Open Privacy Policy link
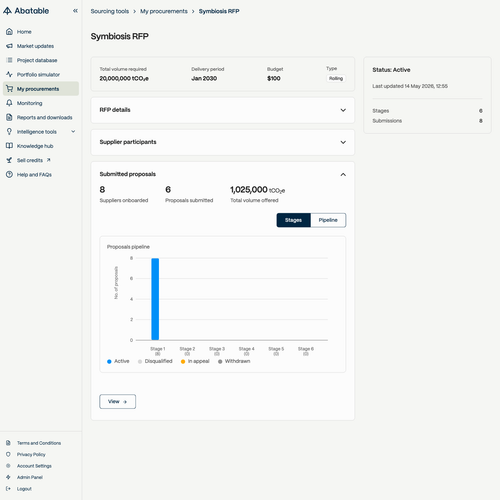 coord(31,454)
